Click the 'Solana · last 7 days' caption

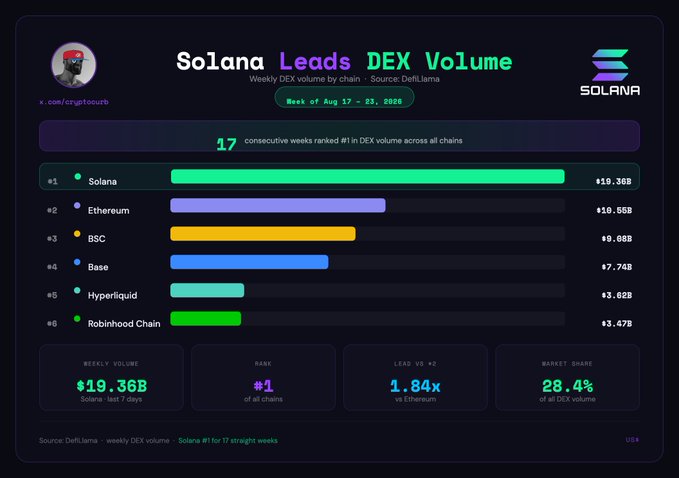click(111, 399)
